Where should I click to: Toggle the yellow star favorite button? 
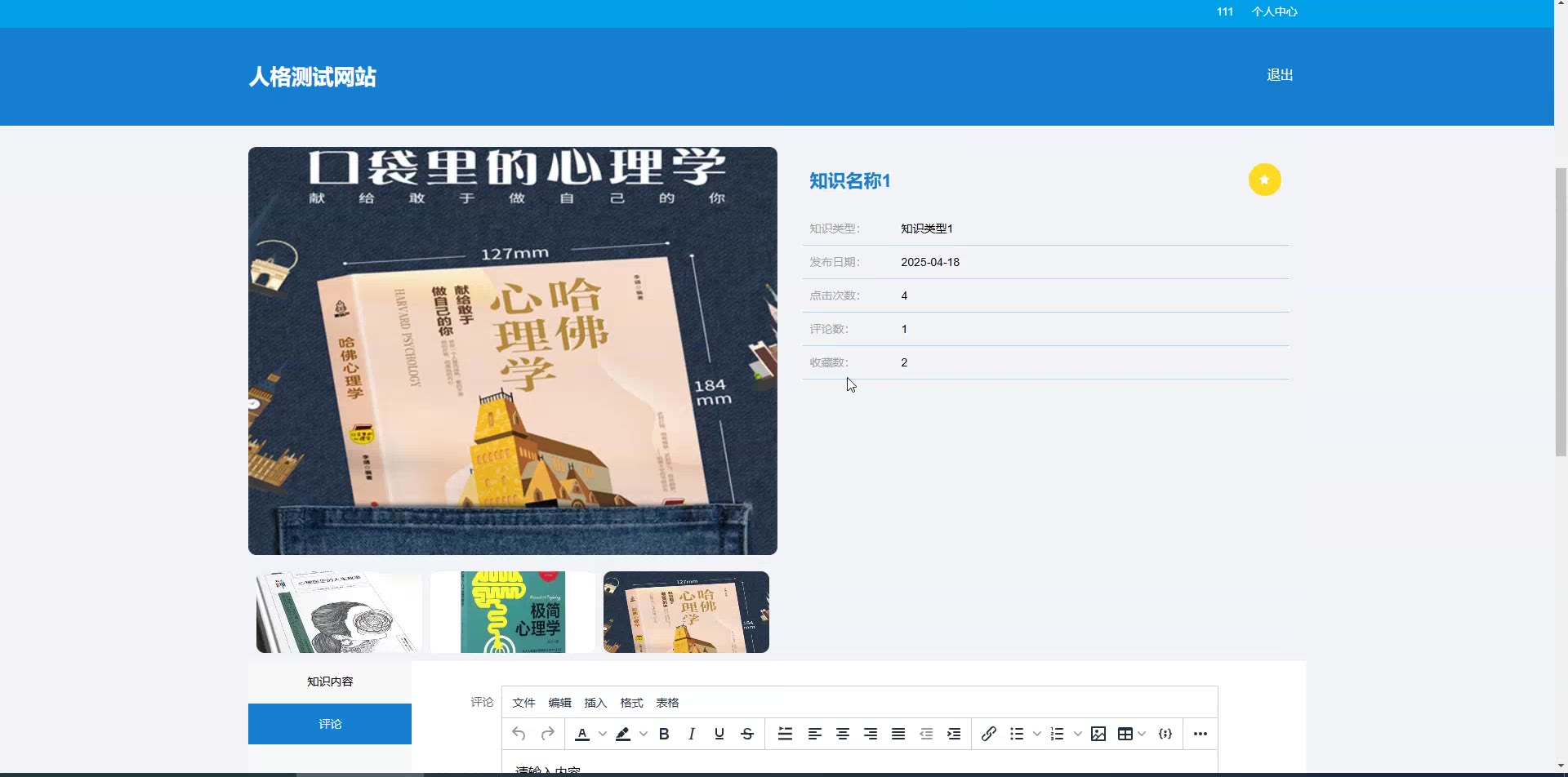(x=1264, y=180)
